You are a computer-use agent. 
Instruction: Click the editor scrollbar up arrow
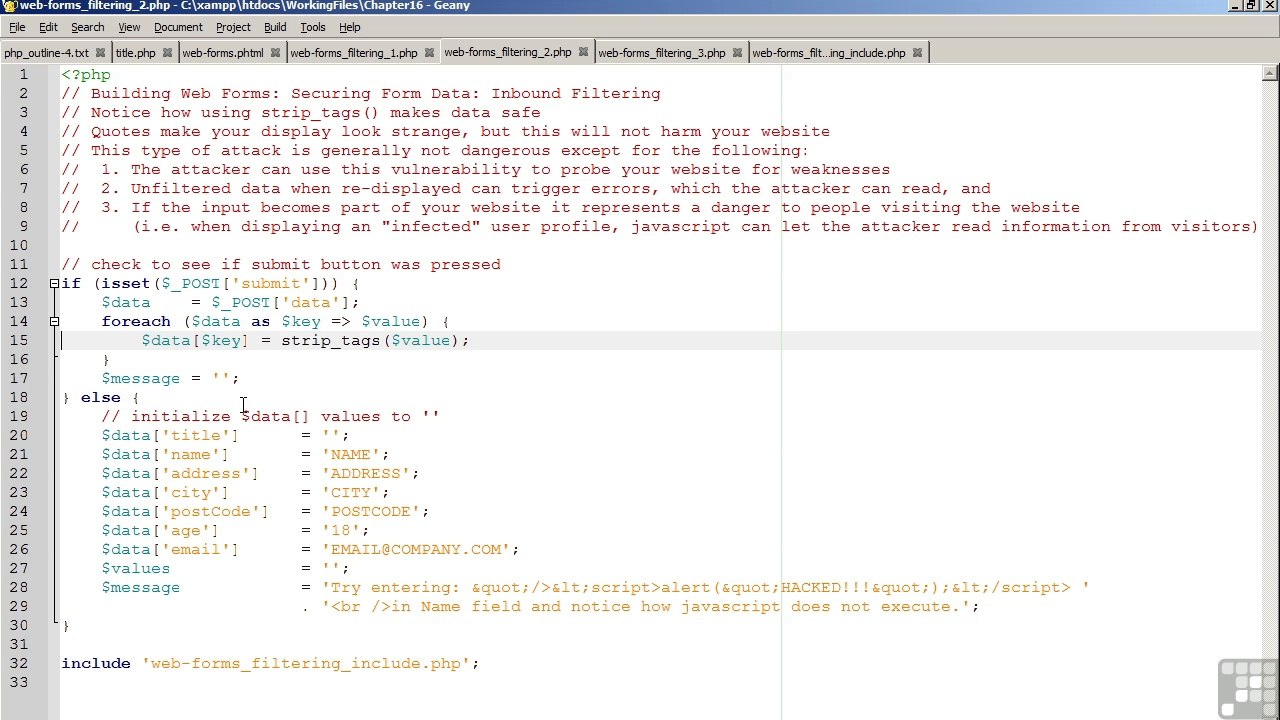tap(1270, 73)
